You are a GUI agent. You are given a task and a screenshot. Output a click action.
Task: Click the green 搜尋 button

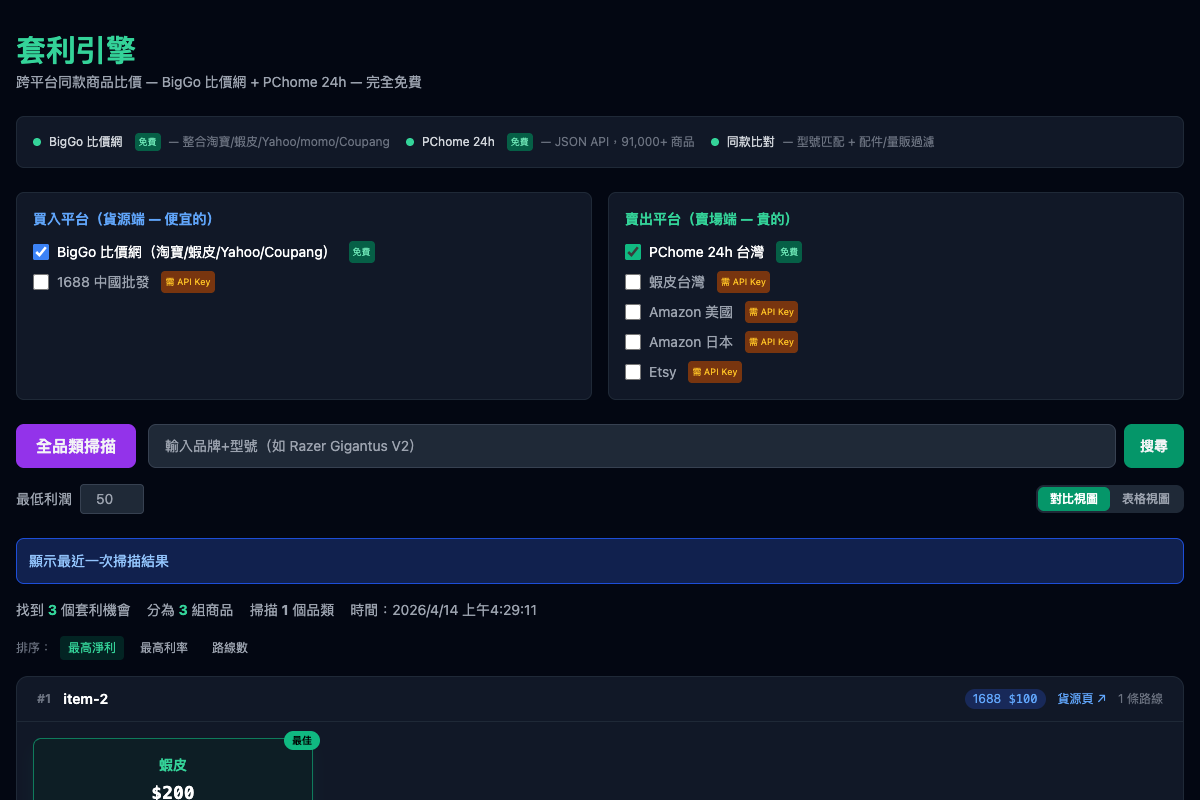[x=1154, y=446]
